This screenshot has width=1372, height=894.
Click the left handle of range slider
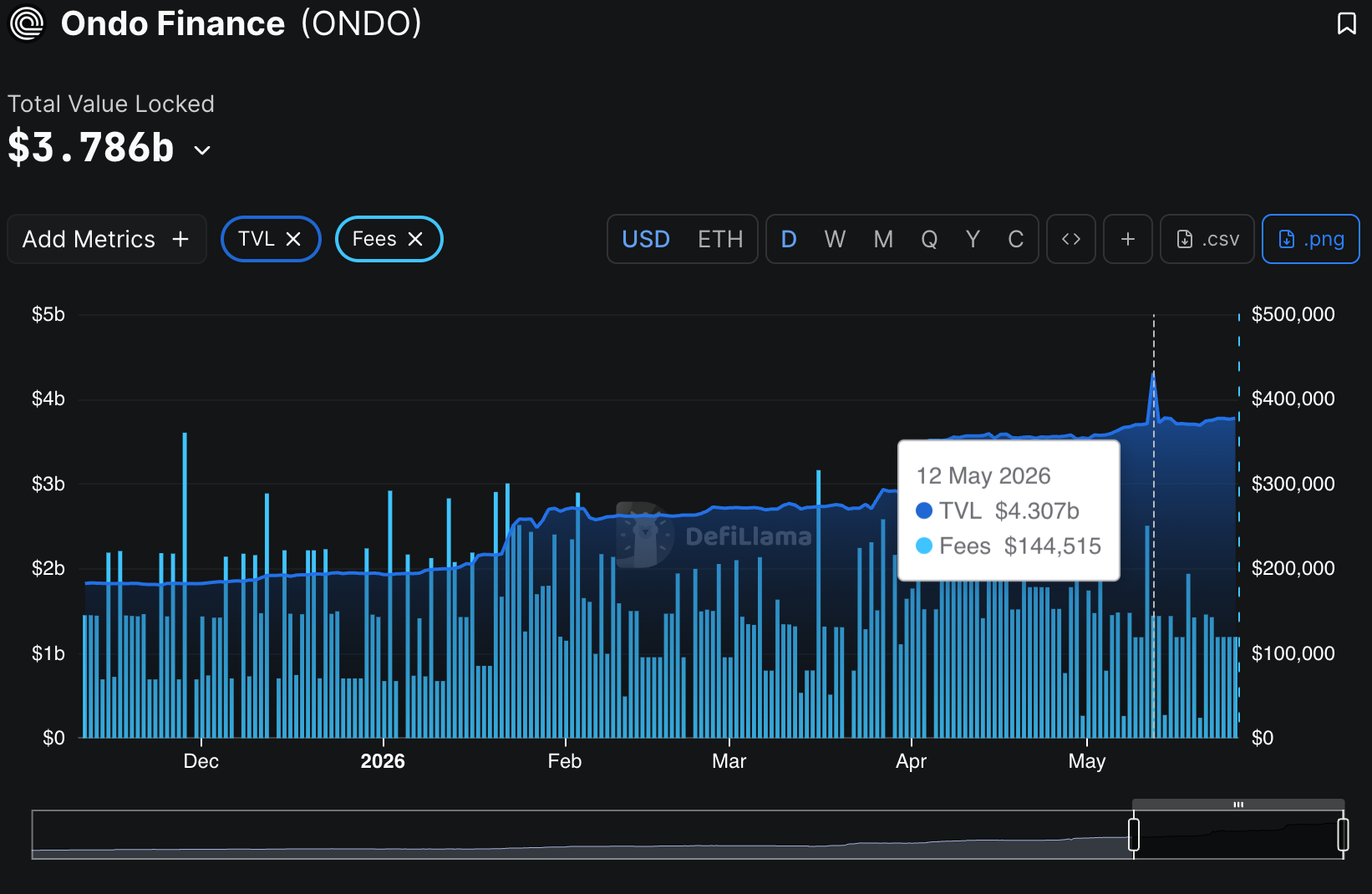tap(1134, 835)
